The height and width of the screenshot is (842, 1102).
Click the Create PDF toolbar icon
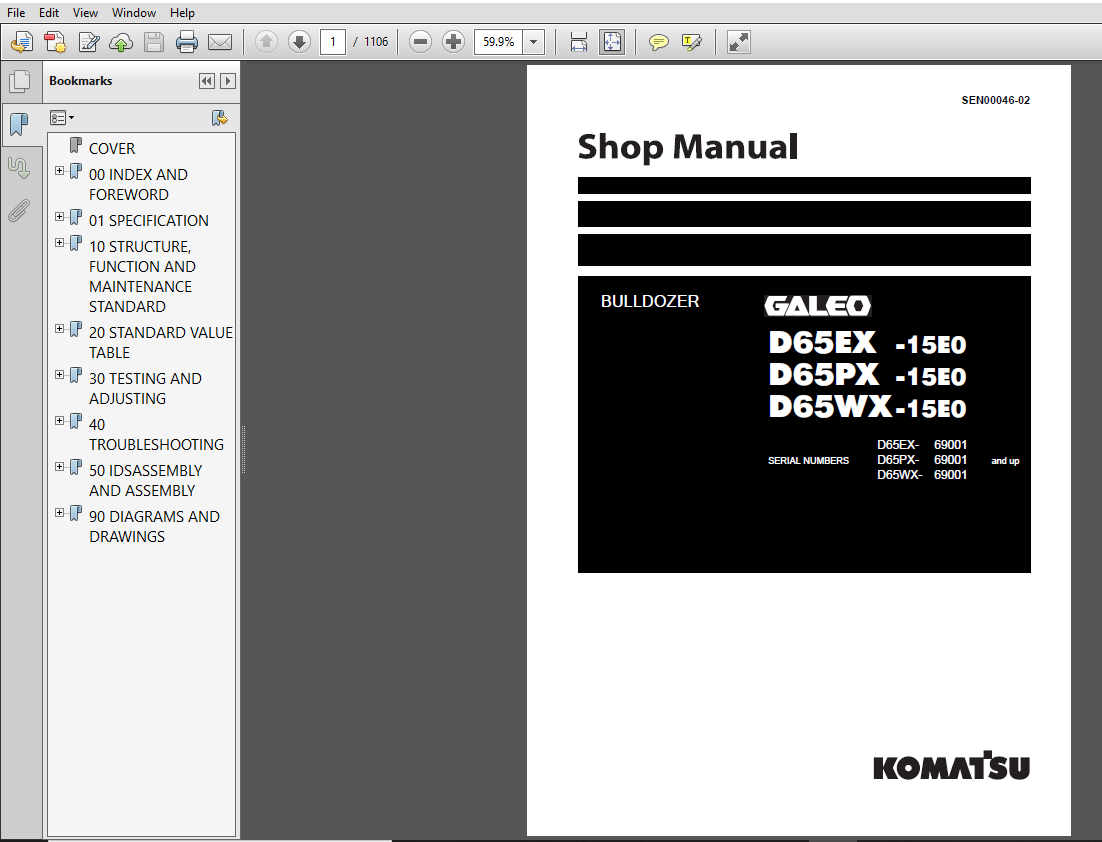(x=55, y=42)
